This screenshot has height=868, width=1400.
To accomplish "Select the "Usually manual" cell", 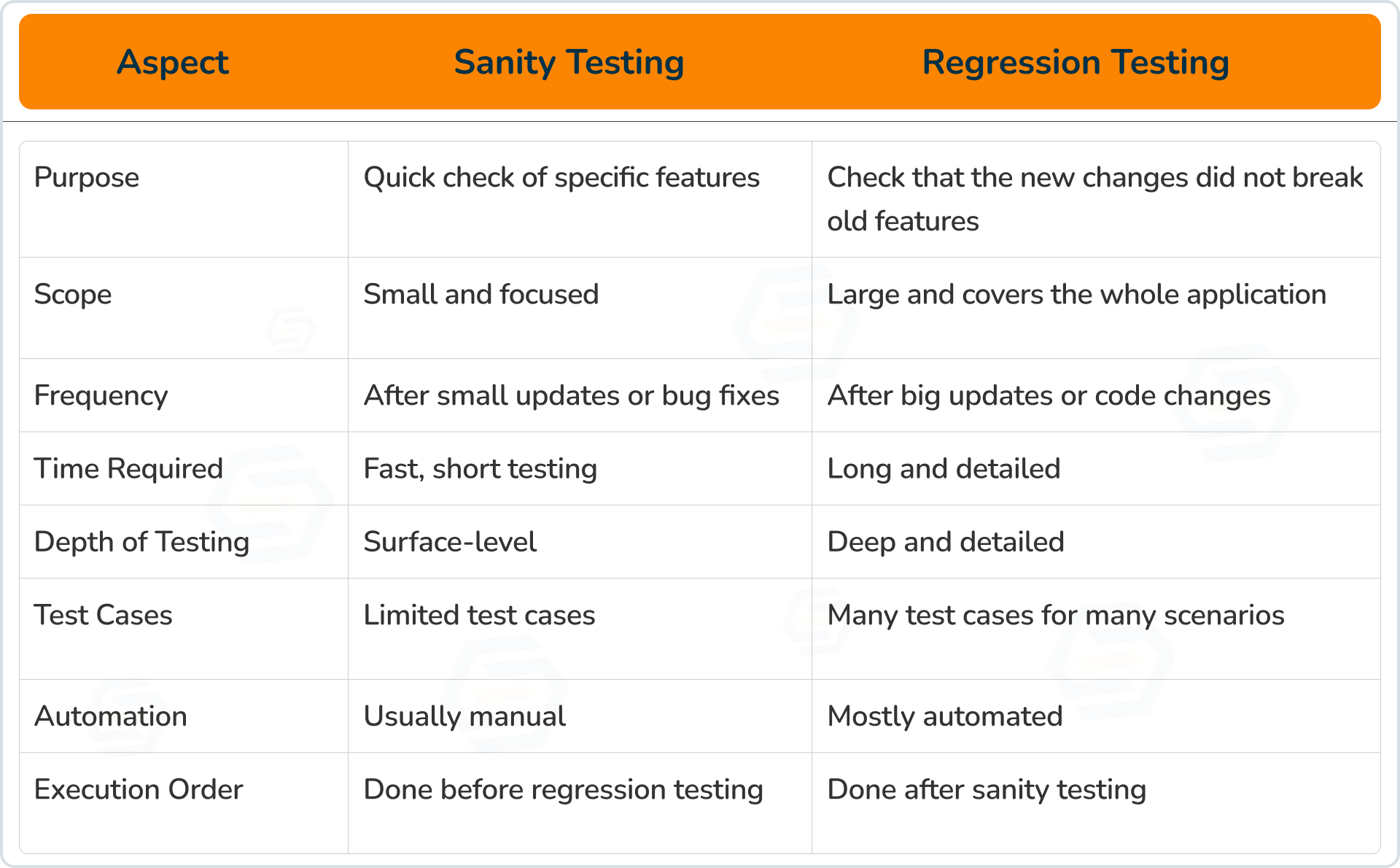I will (464, 716).
